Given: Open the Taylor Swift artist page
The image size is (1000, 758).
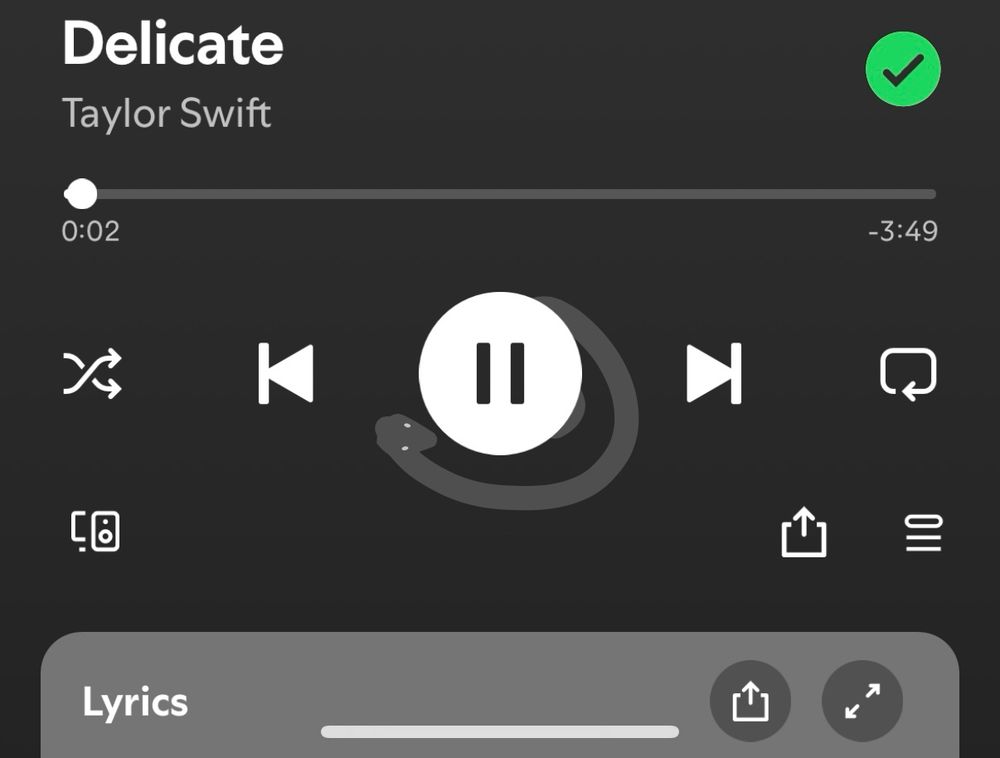Looking at the screenshot, I should pos(166,113).
